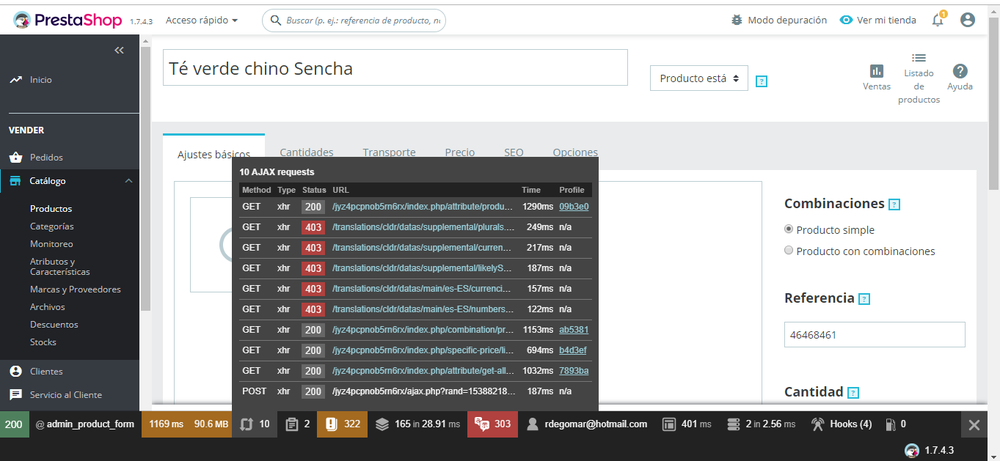Collapse the sidebar with double chevron icon
The height and width of the screenshot is (461, 1000).
(x=119, y=50)
